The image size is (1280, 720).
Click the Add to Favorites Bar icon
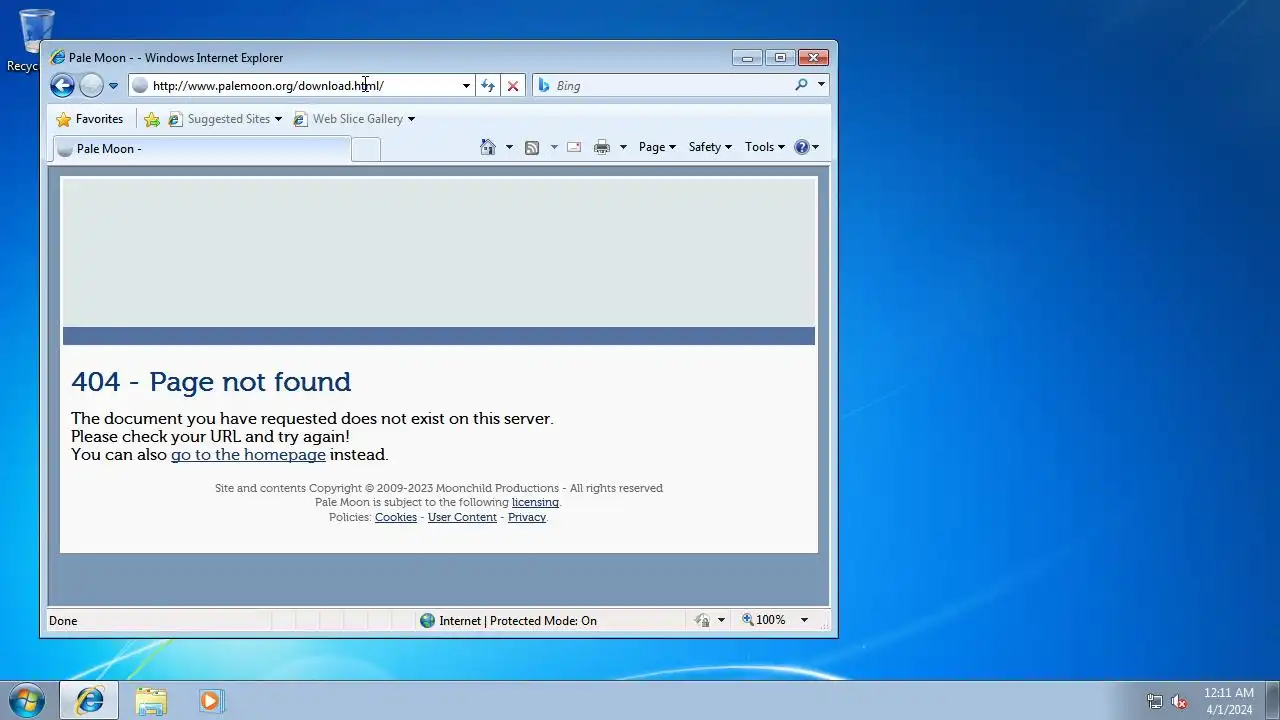click(152, 119)
